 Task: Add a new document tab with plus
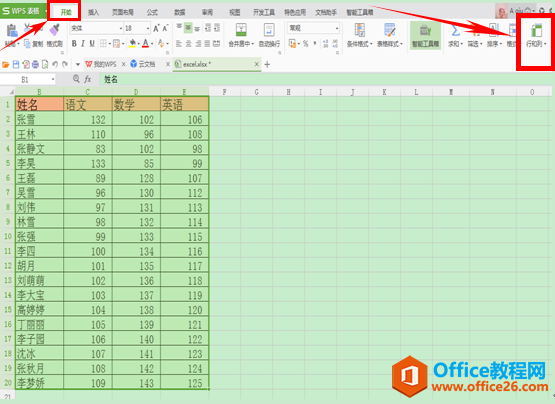click(x=267, y=64)
